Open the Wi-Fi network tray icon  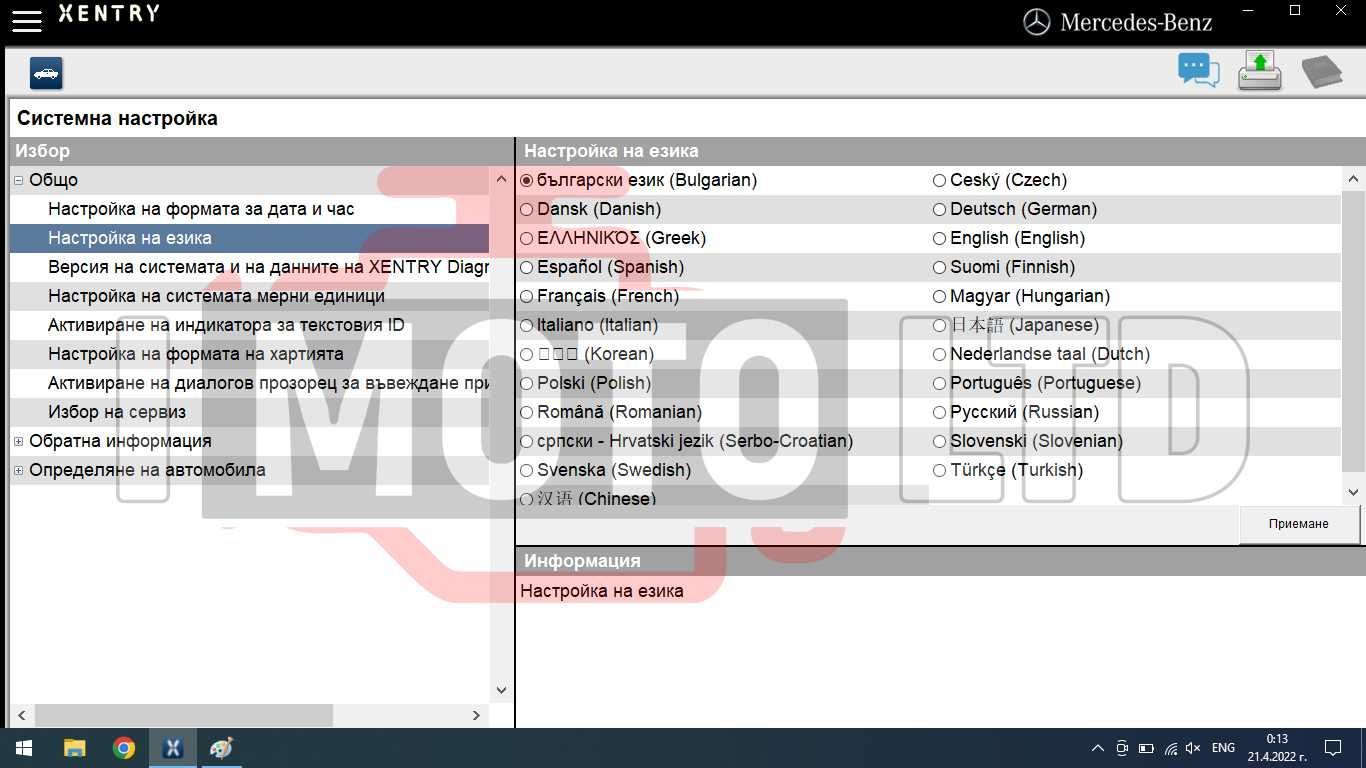point(1170,748)
